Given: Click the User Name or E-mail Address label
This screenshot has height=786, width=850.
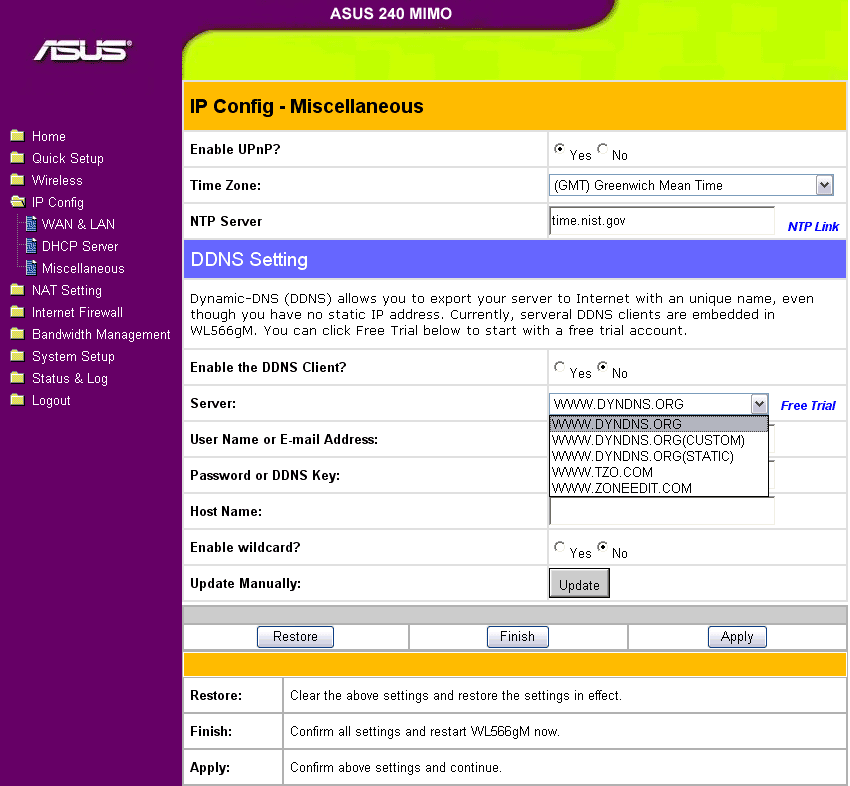Looking at the screenshot, I should tap(284, 439).
